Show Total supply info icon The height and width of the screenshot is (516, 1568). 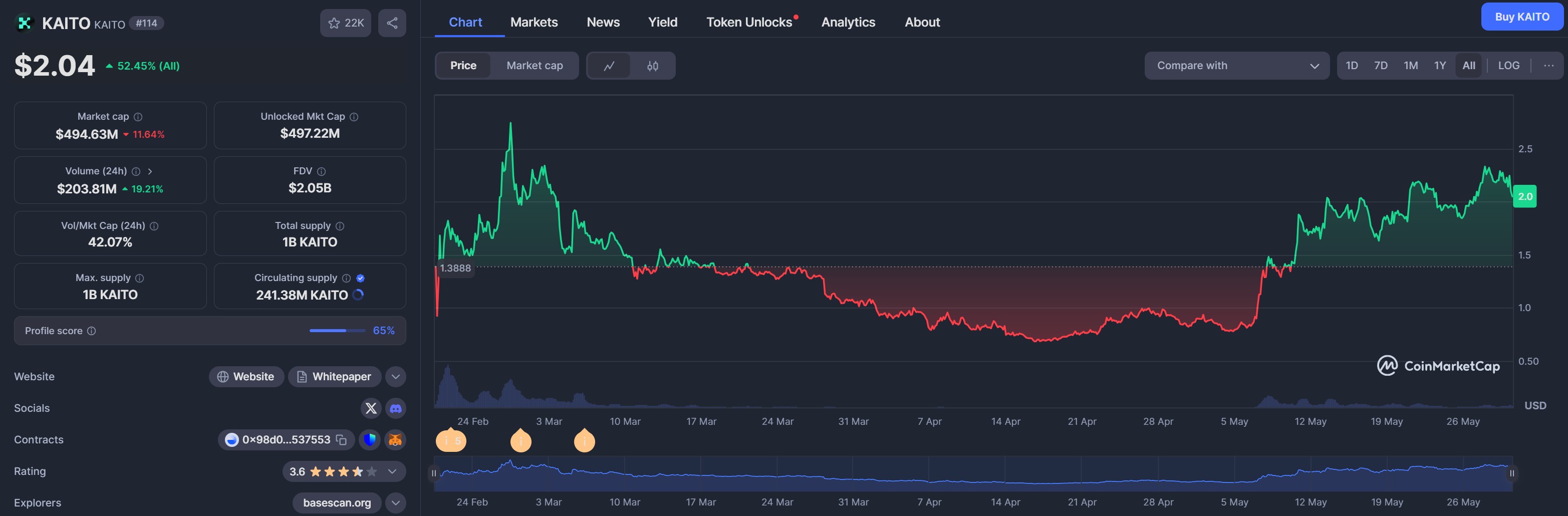pyautogui.click(x=340, y=226)
